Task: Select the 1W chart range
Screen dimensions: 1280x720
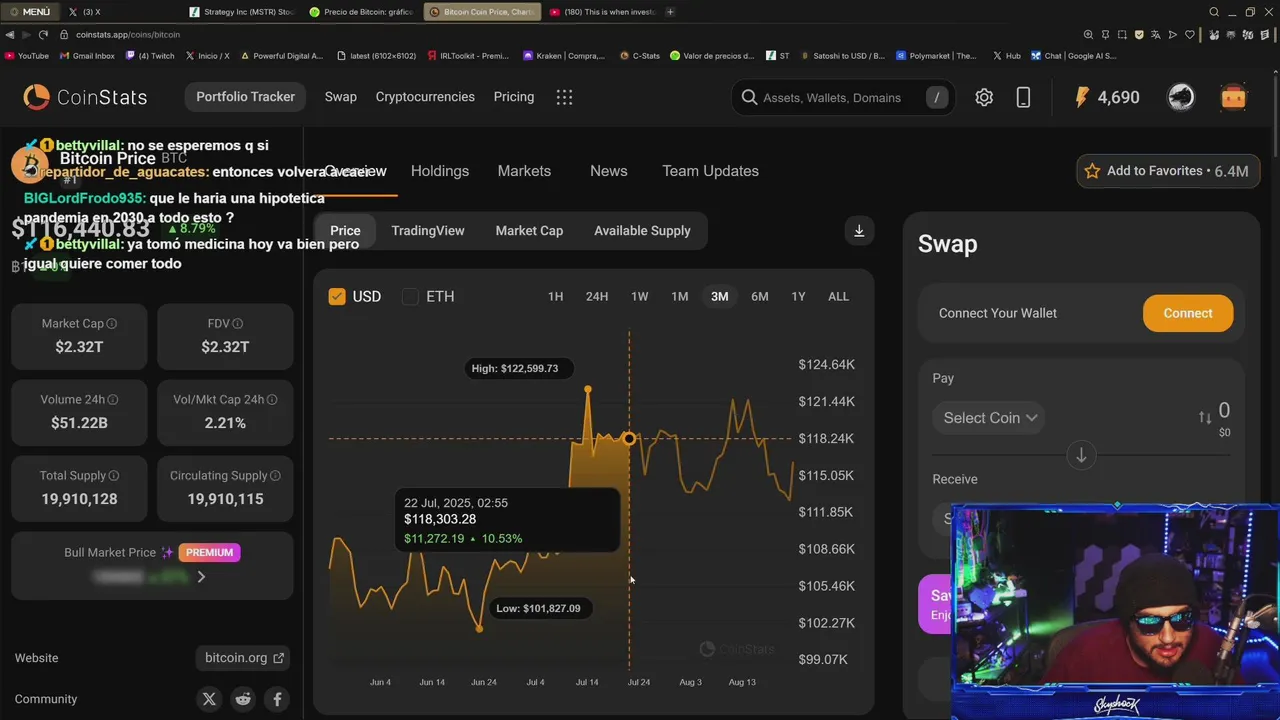Action: [640, 296]
